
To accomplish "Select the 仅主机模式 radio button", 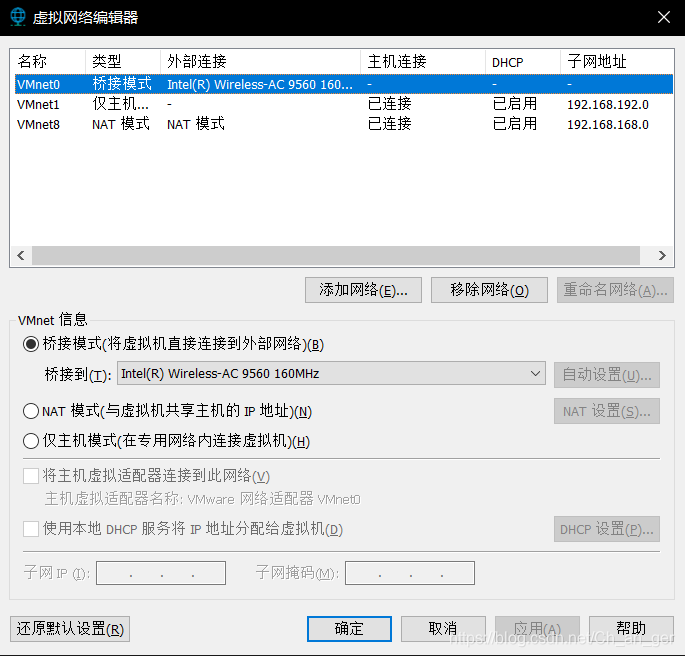I will point(31,441).
